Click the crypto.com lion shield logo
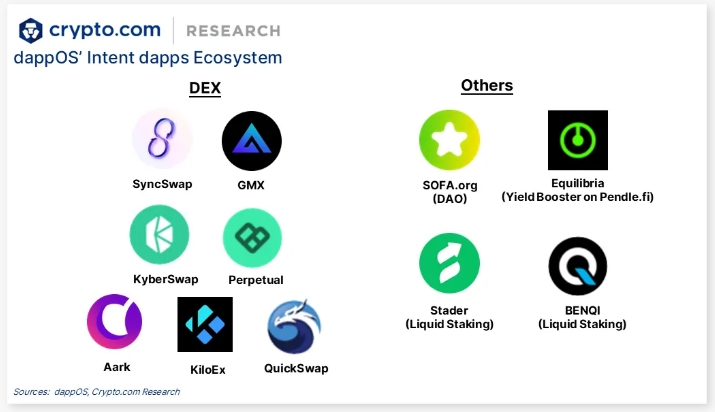Image resolution: width=715 pixels, height=412 pixels. click(x=31, y=31)
